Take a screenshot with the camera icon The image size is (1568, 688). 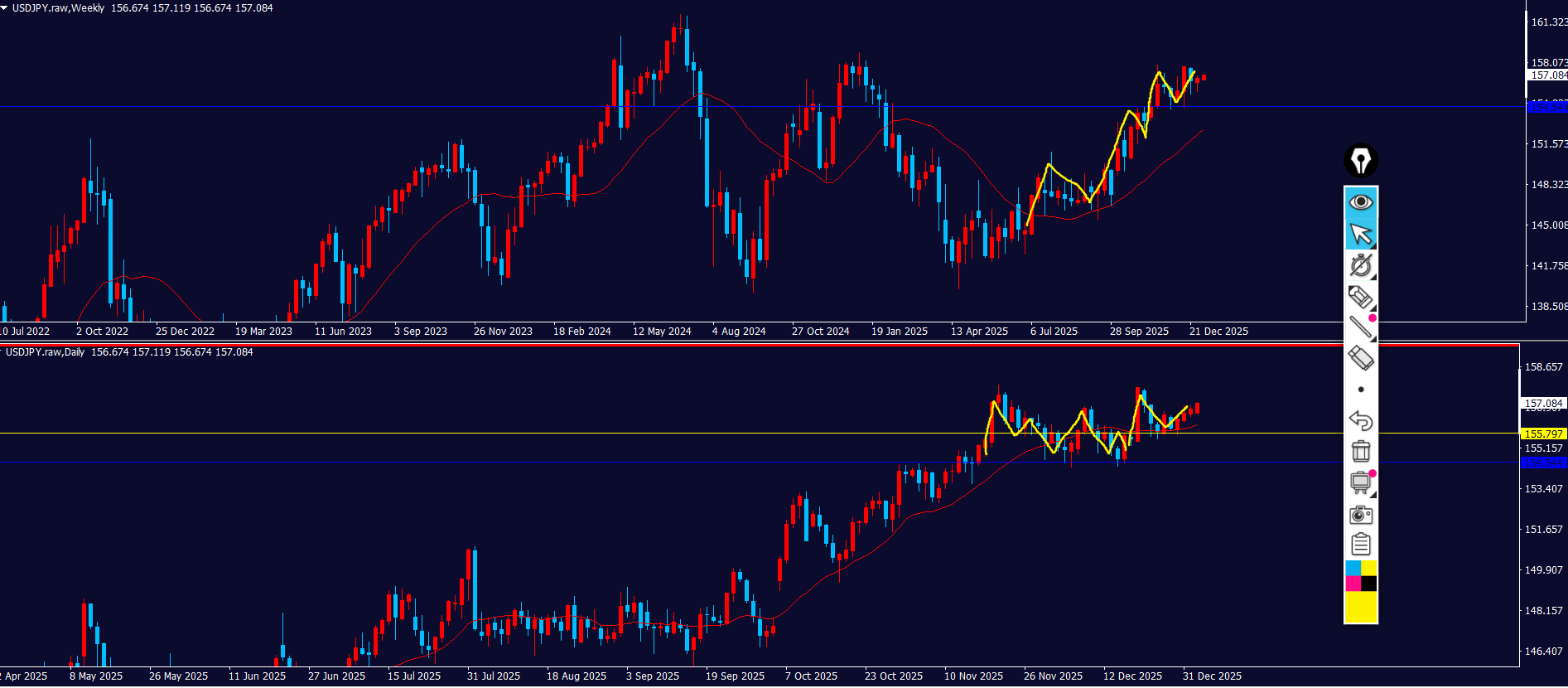[x=1360, y=515]
